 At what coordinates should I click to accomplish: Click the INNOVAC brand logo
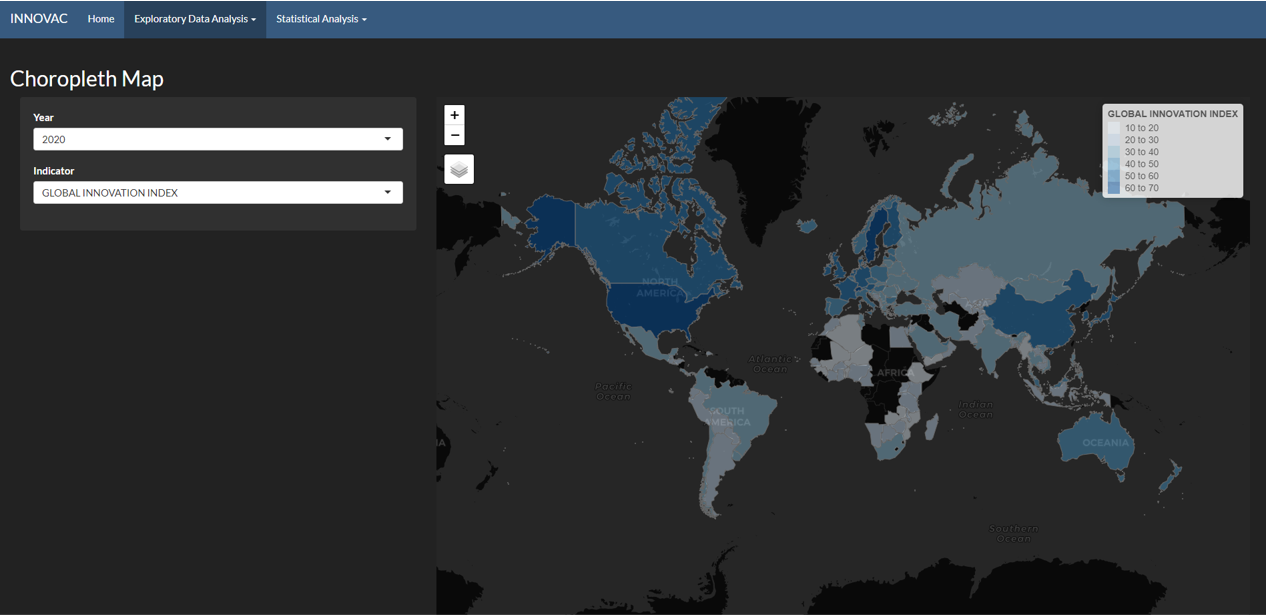click(x=39, y=19)
